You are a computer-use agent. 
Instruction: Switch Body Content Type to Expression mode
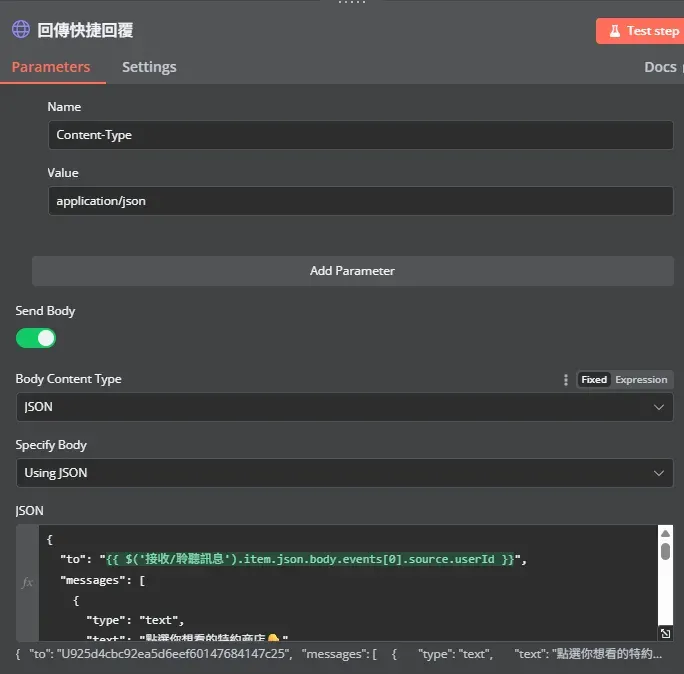[641, 380]
